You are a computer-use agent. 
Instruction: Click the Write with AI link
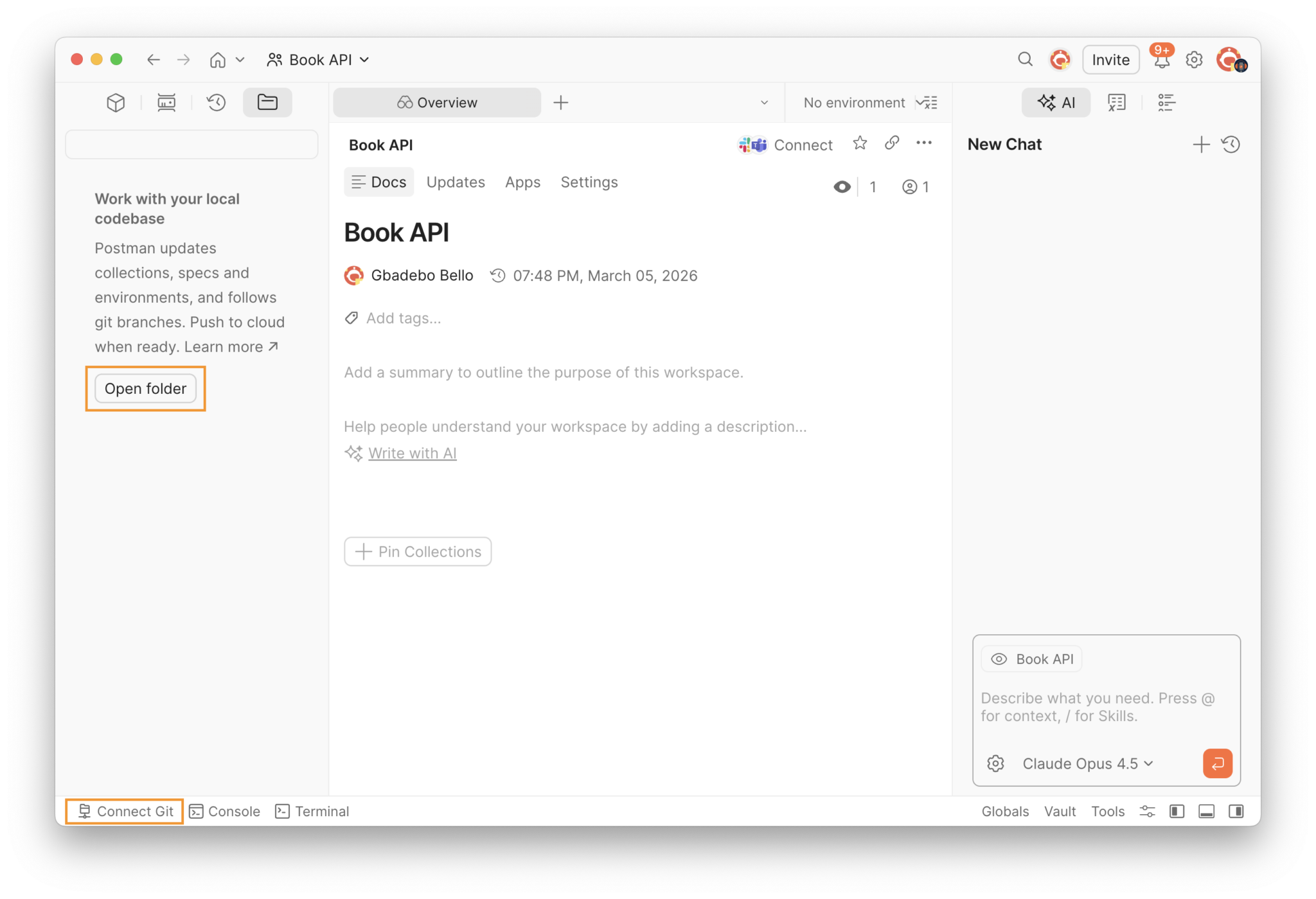[412, 453]
